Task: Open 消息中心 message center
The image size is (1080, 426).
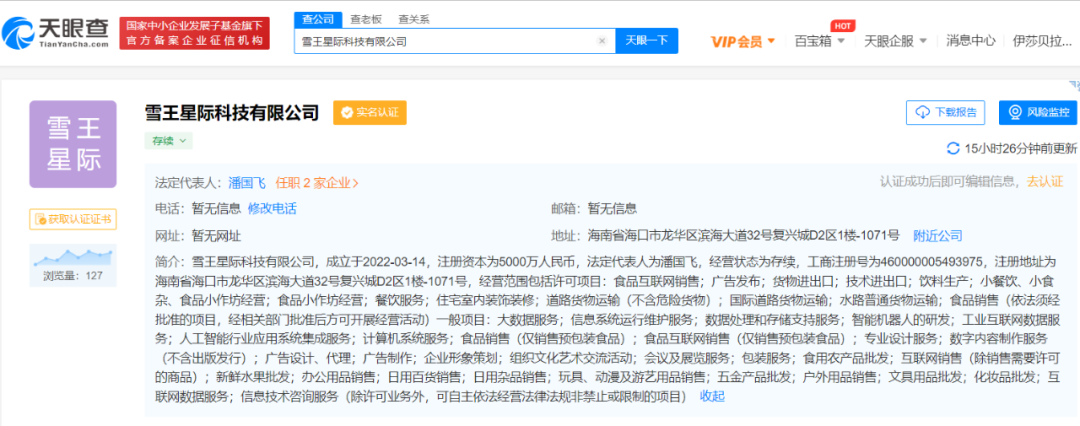Action: 970,41
